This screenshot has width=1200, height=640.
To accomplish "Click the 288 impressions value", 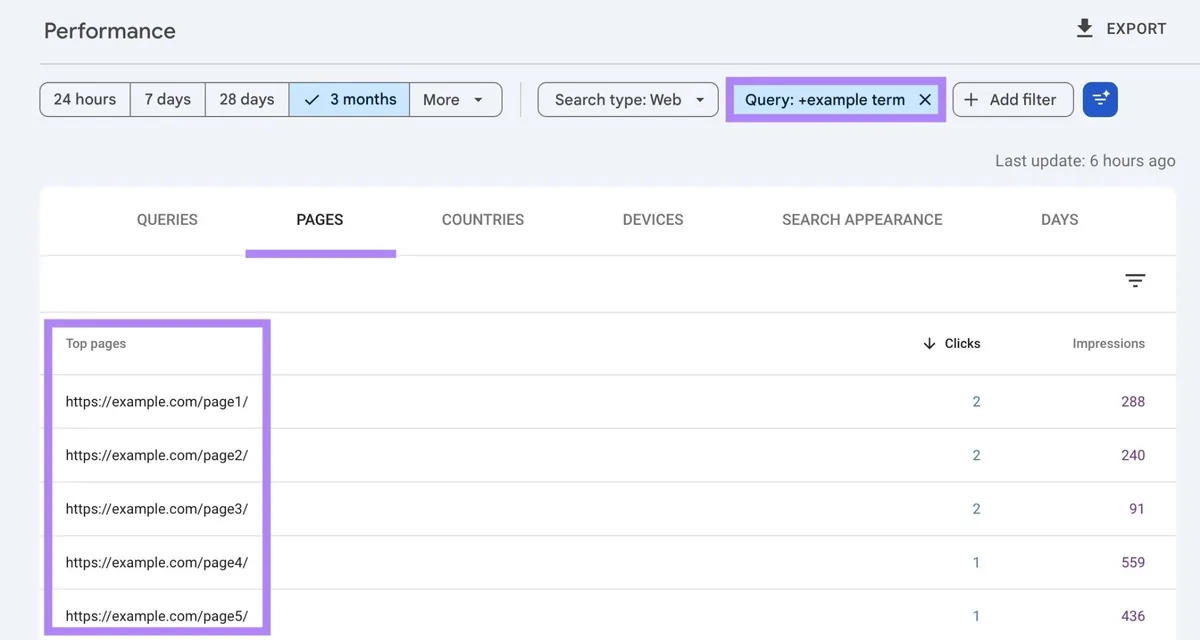I will (1133, 402).
